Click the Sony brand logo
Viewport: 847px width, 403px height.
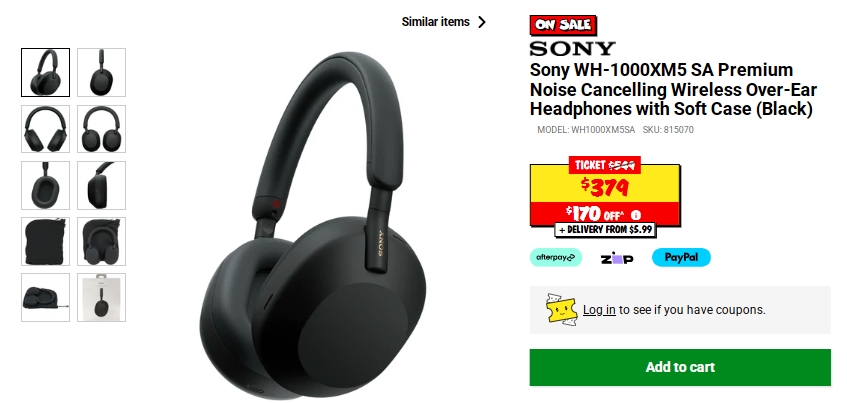pos(572,49)
